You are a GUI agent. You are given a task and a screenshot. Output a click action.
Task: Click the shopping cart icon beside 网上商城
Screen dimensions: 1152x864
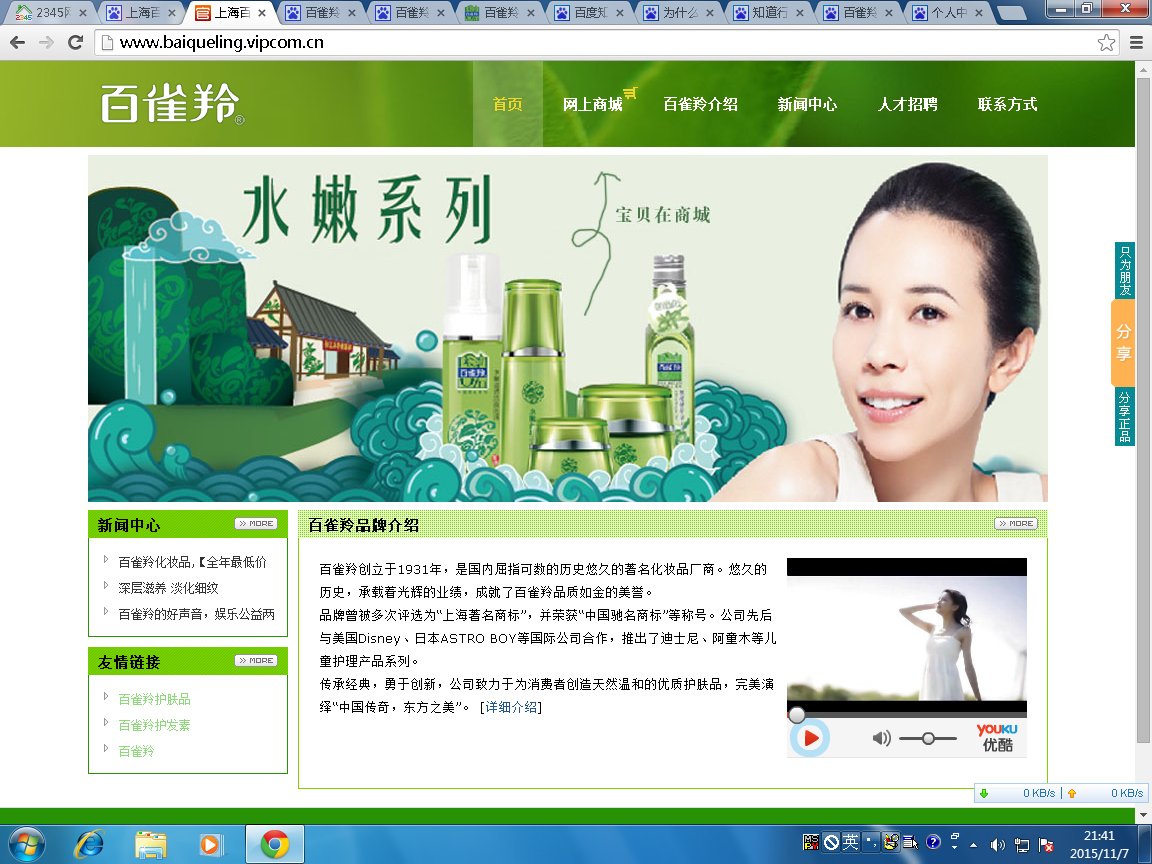pos(629,92)
